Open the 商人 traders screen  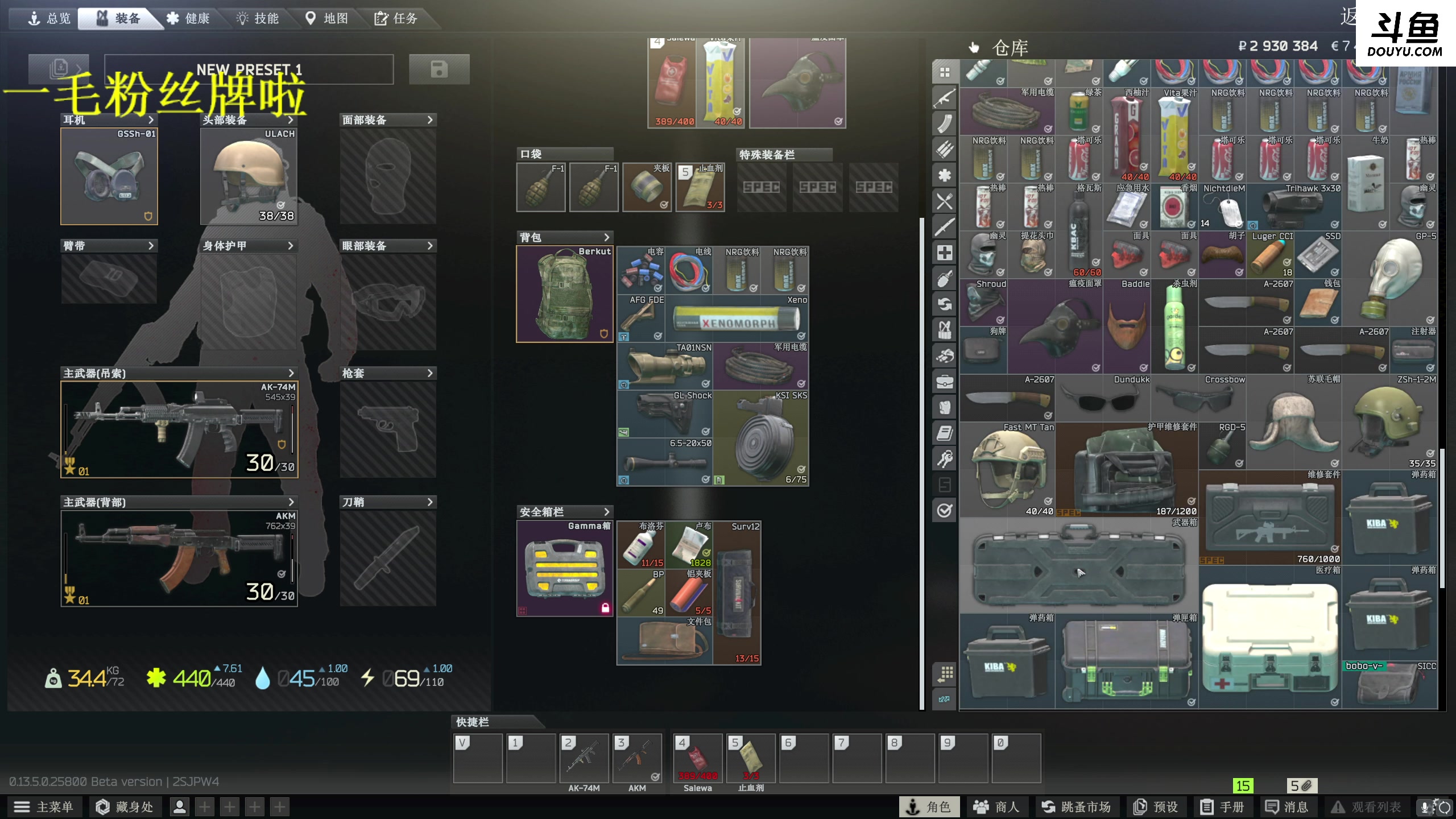(x=996, y=807)
